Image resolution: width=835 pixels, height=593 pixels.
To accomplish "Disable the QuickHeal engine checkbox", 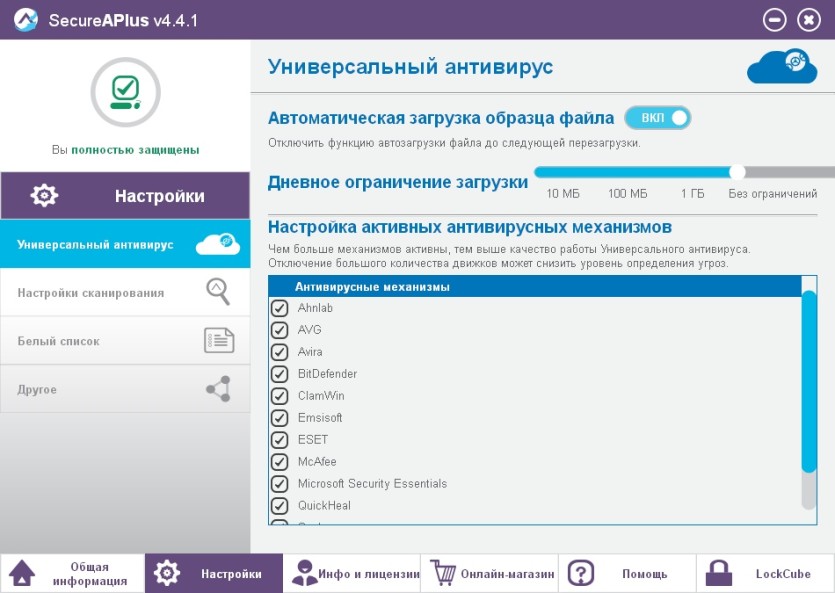I will [280, 506].
